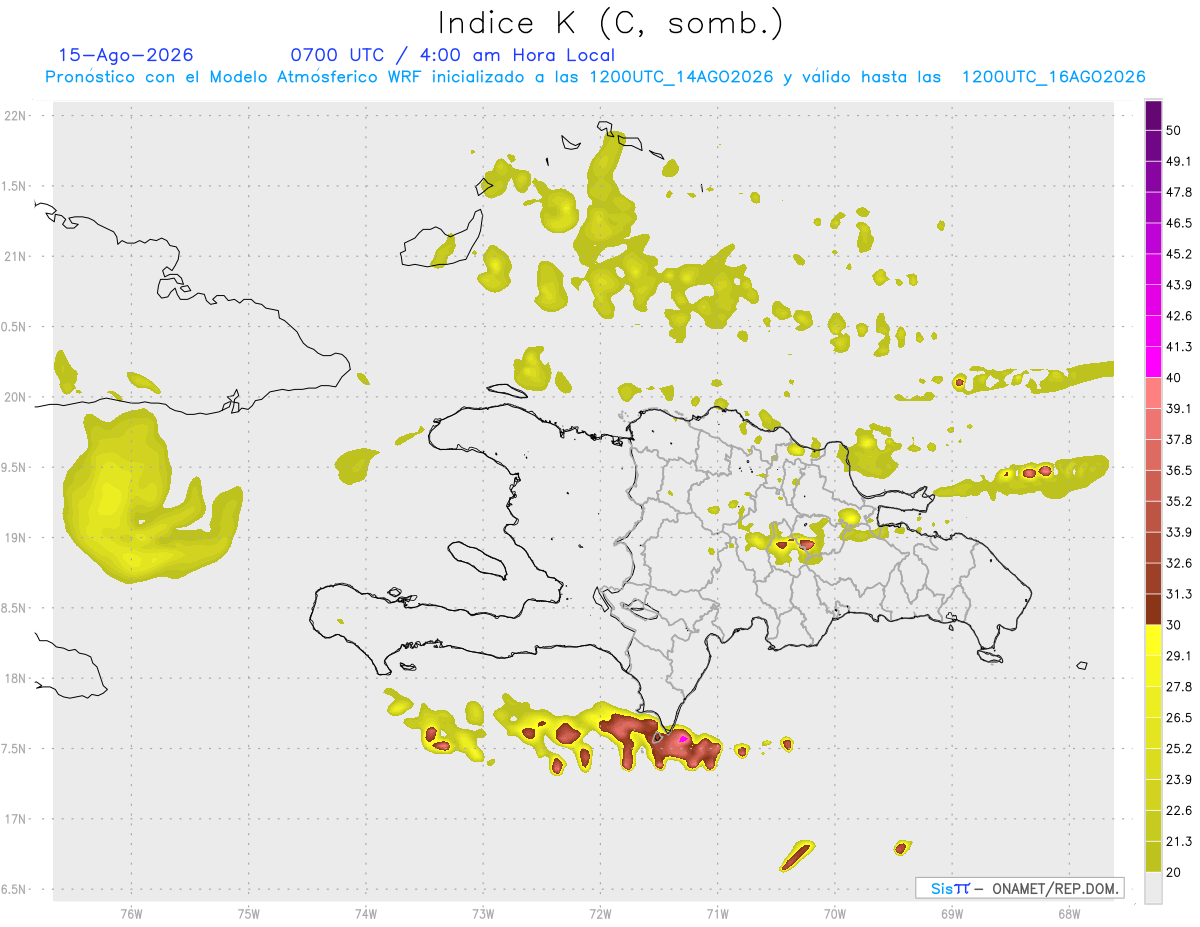This screenshot has height=927, width=1200.
Task: Click the colorbar value '31.3'
Action: click(1179, 594)
